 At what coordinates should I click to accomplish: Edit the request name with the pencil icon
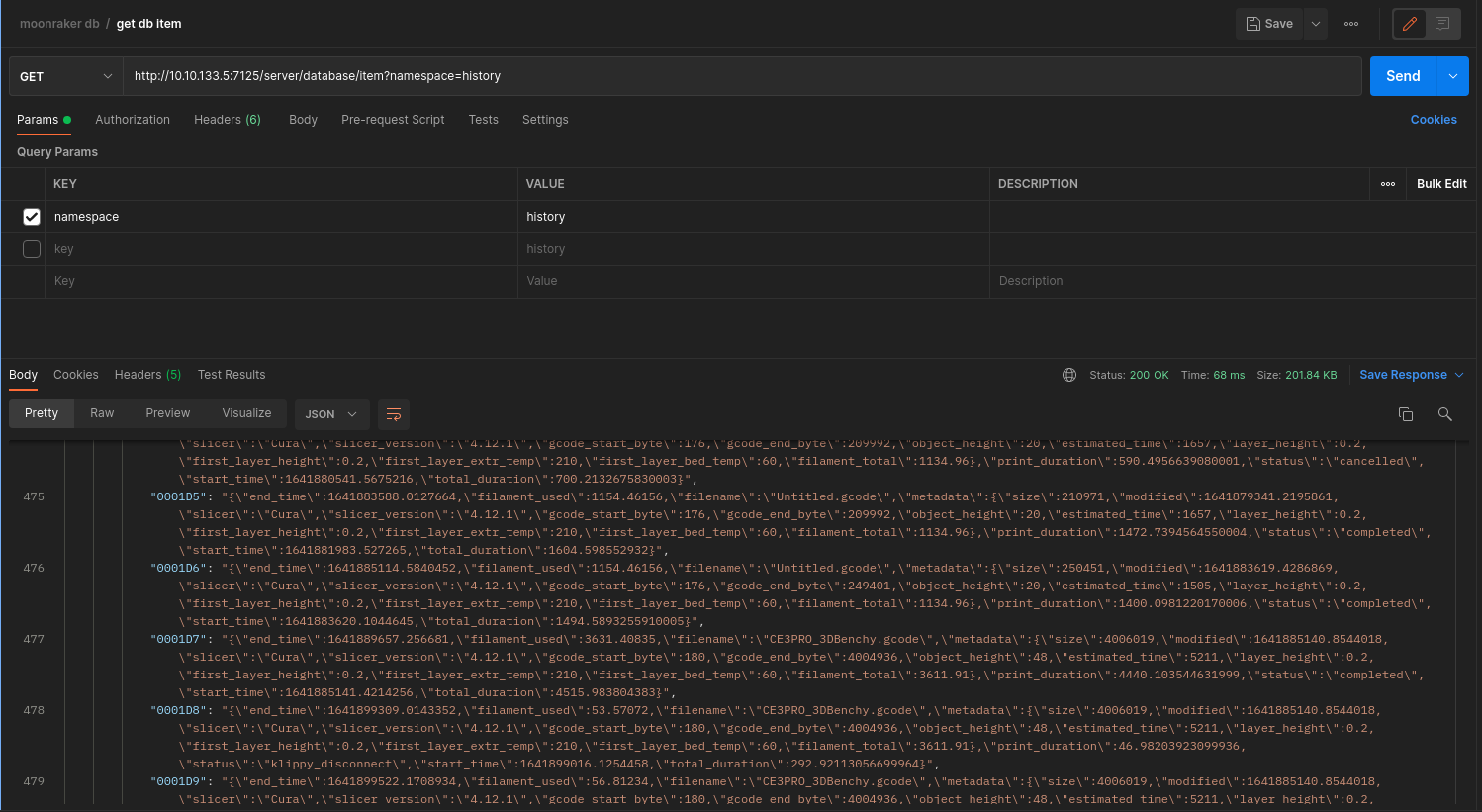point(1409,23)
